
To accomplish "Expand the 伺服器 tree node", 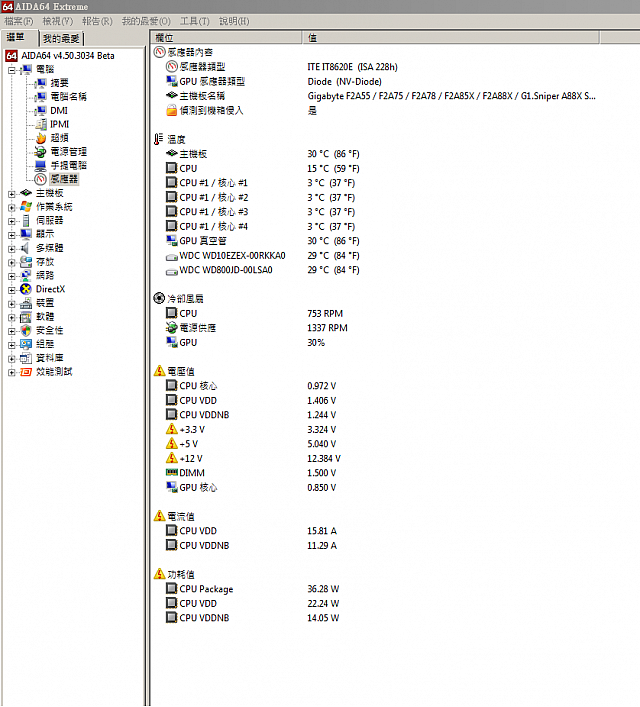I will coord(12,221).
